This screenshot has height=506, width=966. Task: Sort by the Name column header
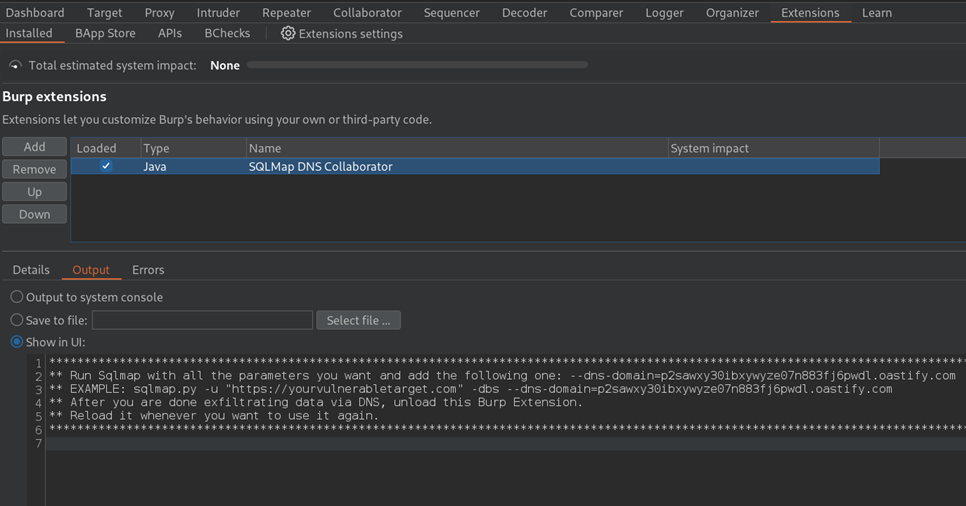pos(457,148)
